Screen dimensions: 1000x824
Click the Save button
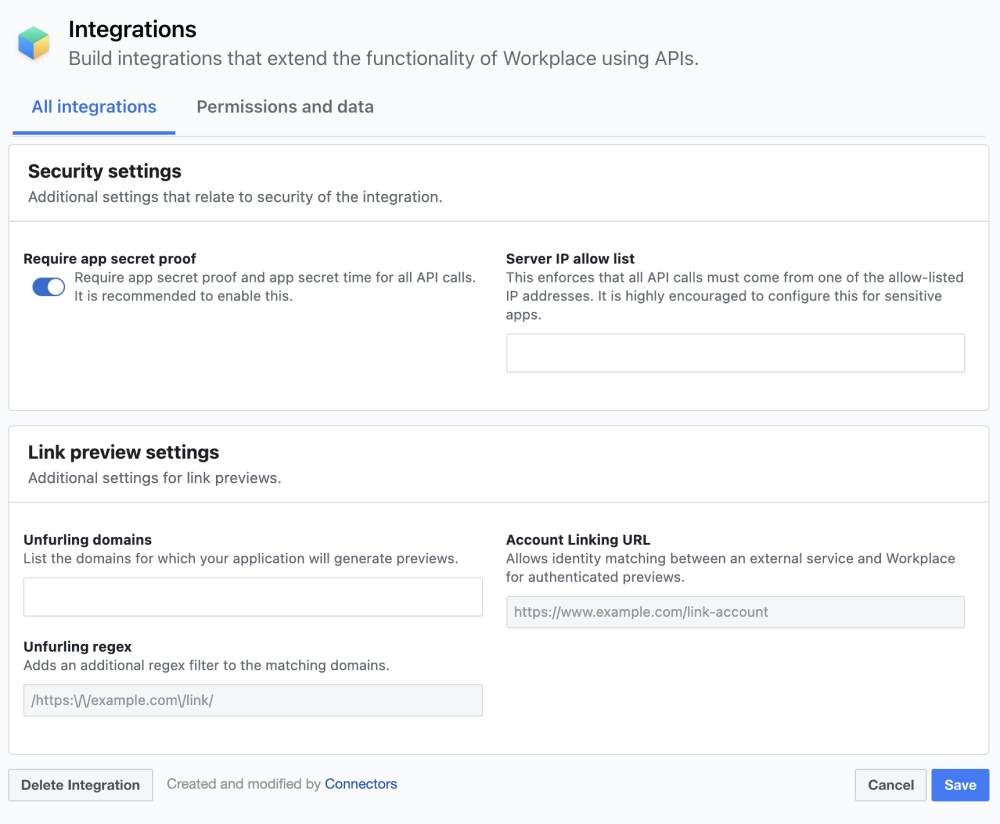959,785
